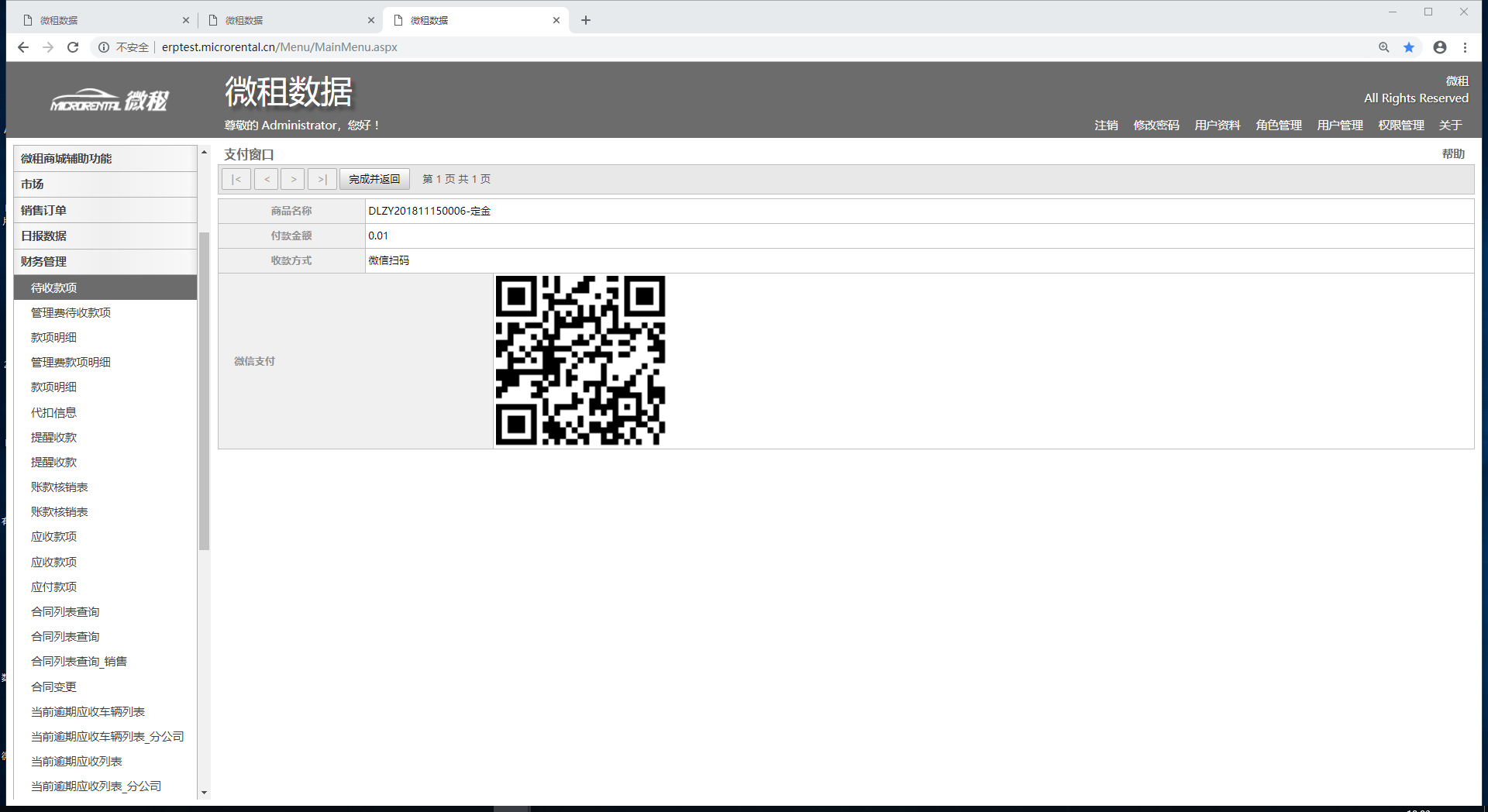Screen dimensions: 1488x812
Task: Close the active third 微租数据 tab
Action: [556, 20]
